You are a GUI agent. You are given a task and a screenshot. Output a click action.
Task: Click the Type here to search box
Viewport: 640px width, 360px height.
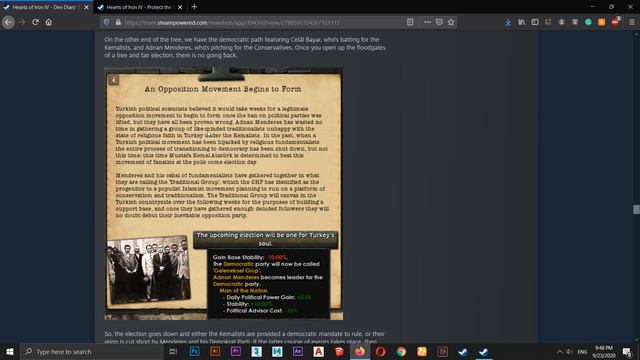92,351
